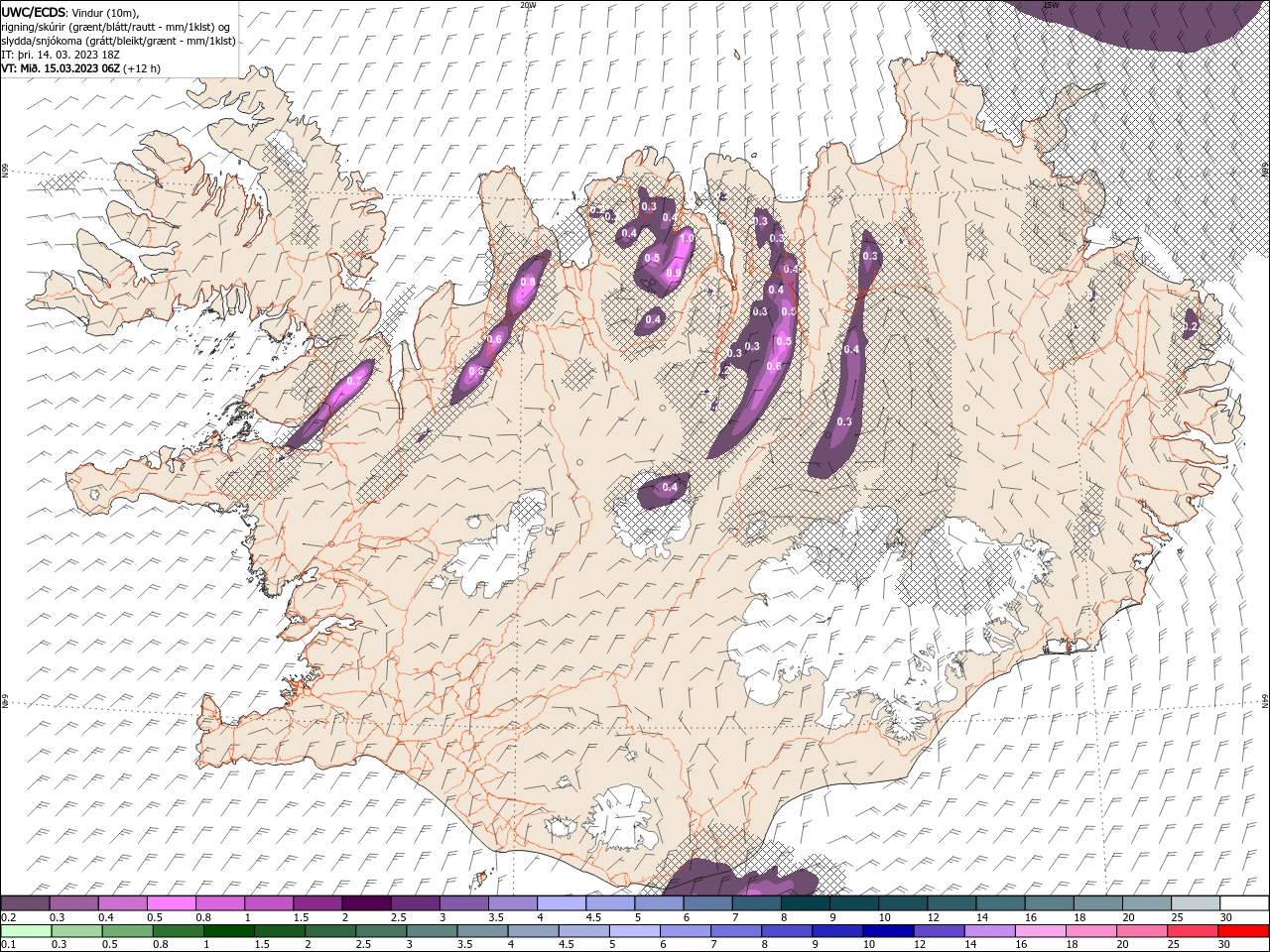Click the '0.9' snowfall value on the map
Screen dimensions: 1270x952
click(x=674, y=273)
